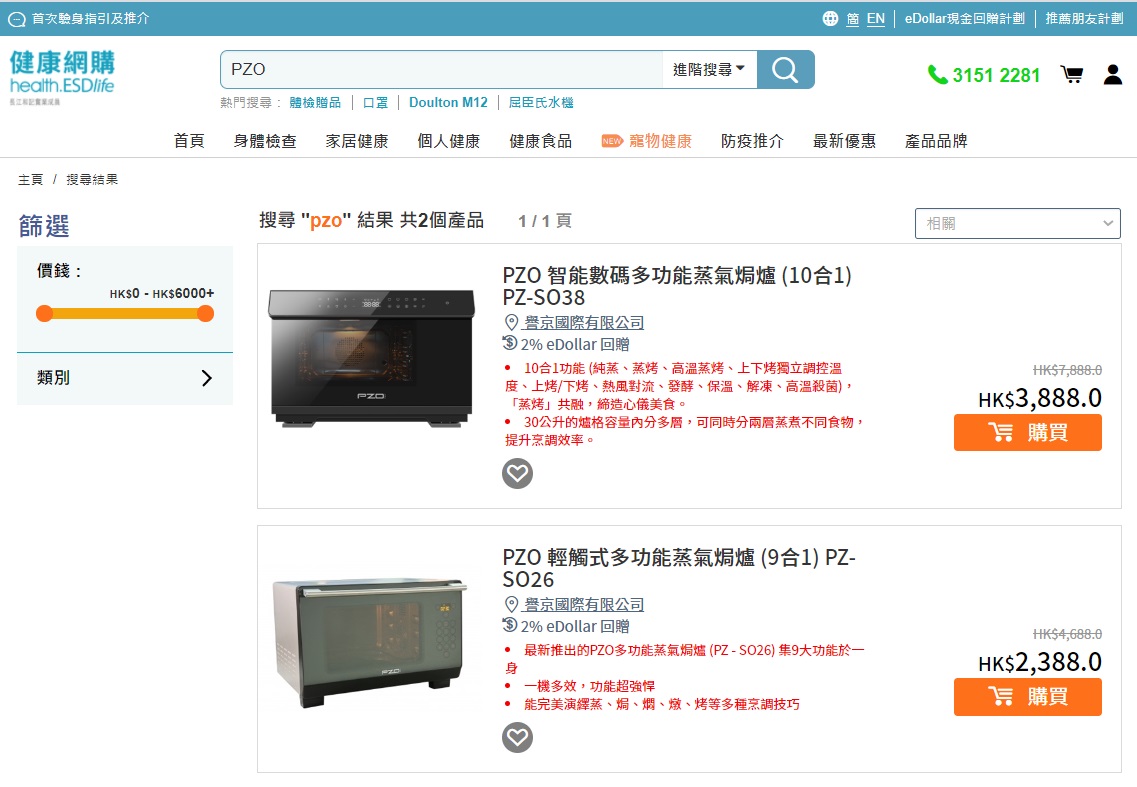Click location pin icon for PZ-SO38 seller
This screenshot has height=787, width=1137.
pos(511,322)
